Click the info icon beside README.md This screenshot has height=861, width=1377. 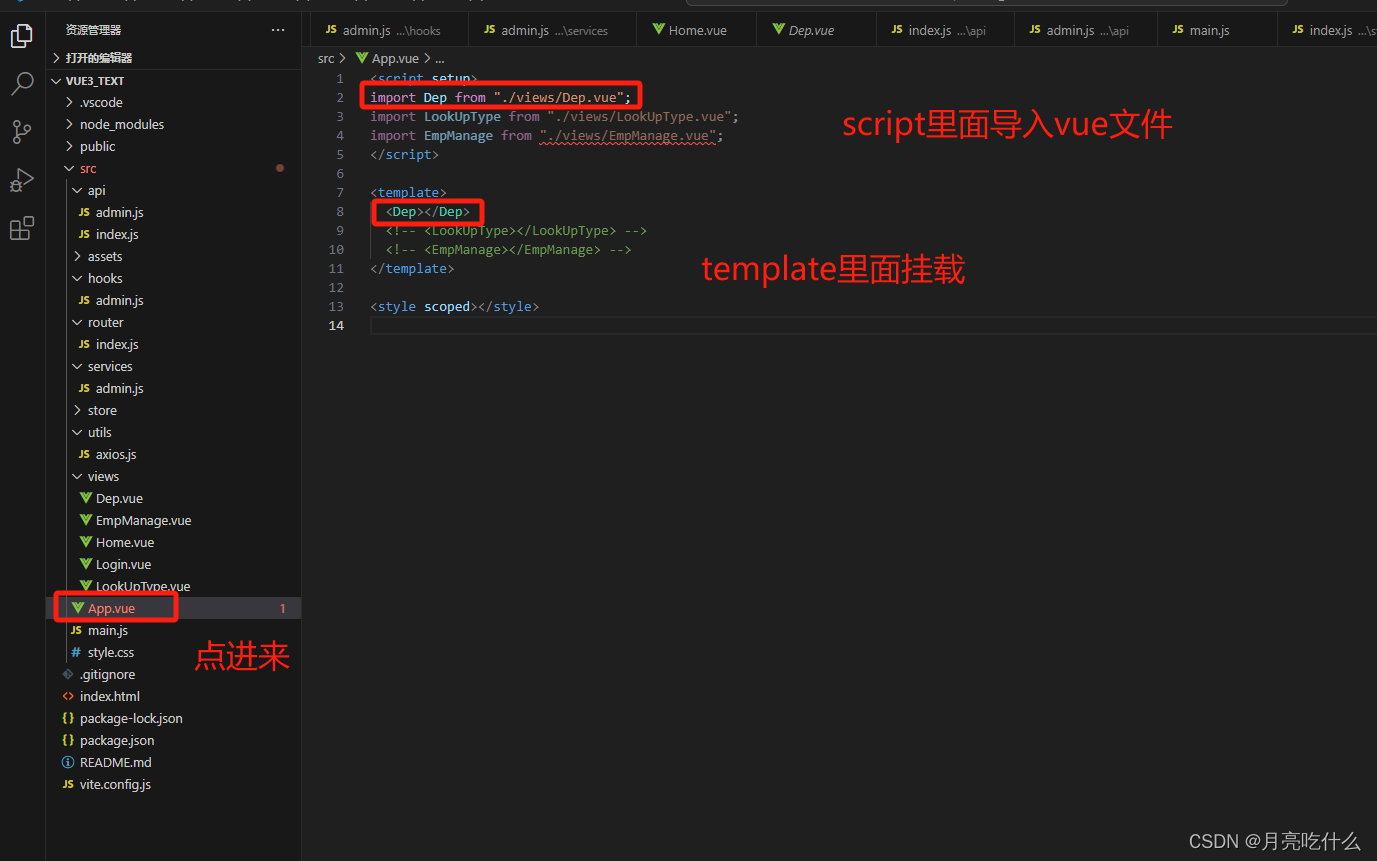(68, 762)
